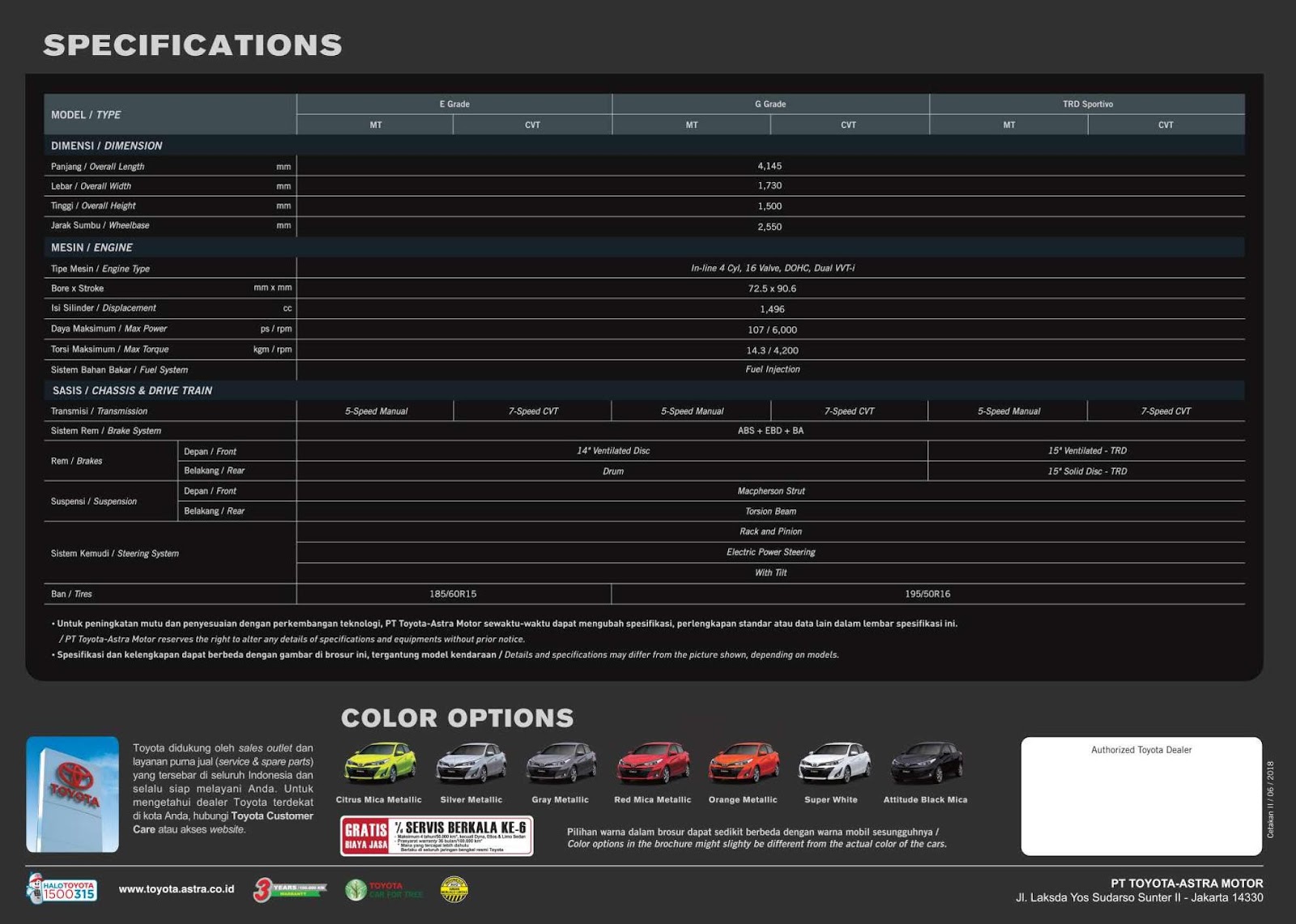The height and width of the screenshot is (924, 1296).
Task: Click the Jl. Laksda Yos Sudarso address line
Action: click(x=1140, y=897)
